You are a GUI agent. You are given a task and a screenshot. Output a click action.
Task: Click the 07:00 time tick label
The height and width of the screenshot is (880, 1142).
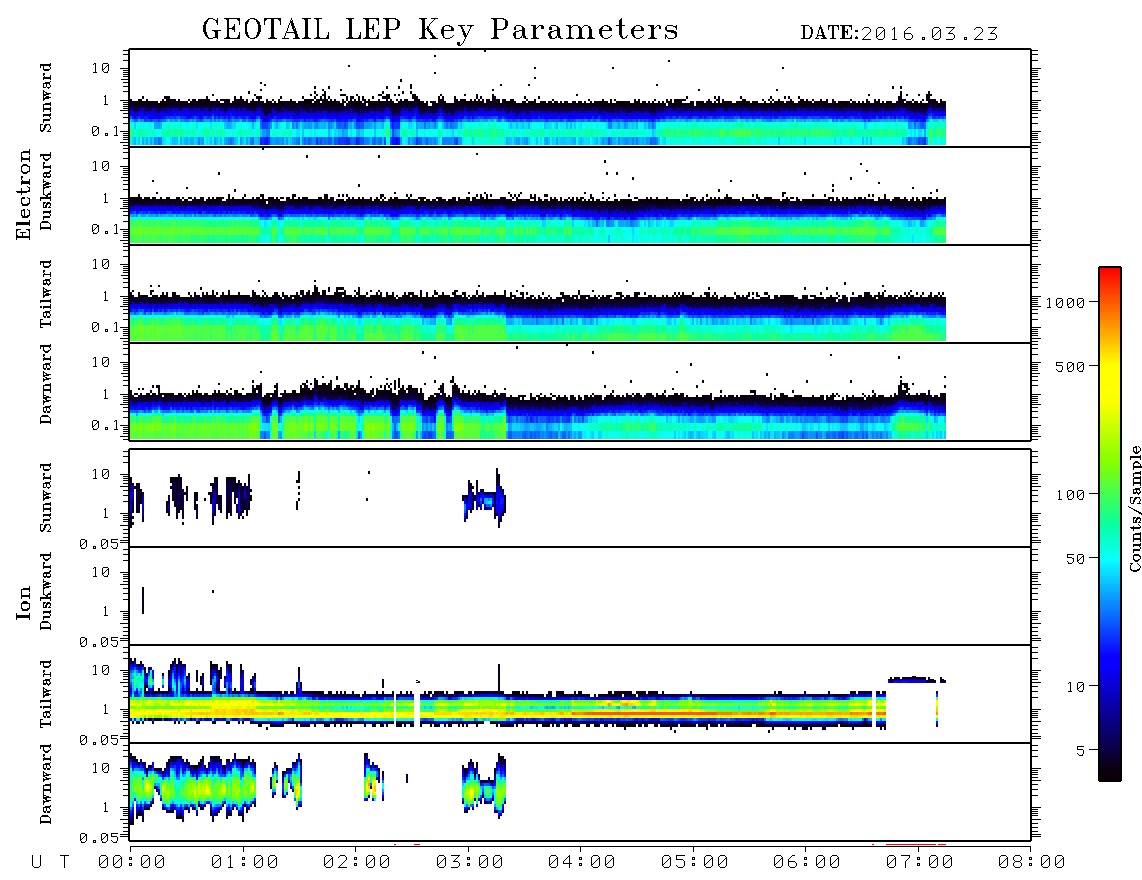tap(920, 863)
